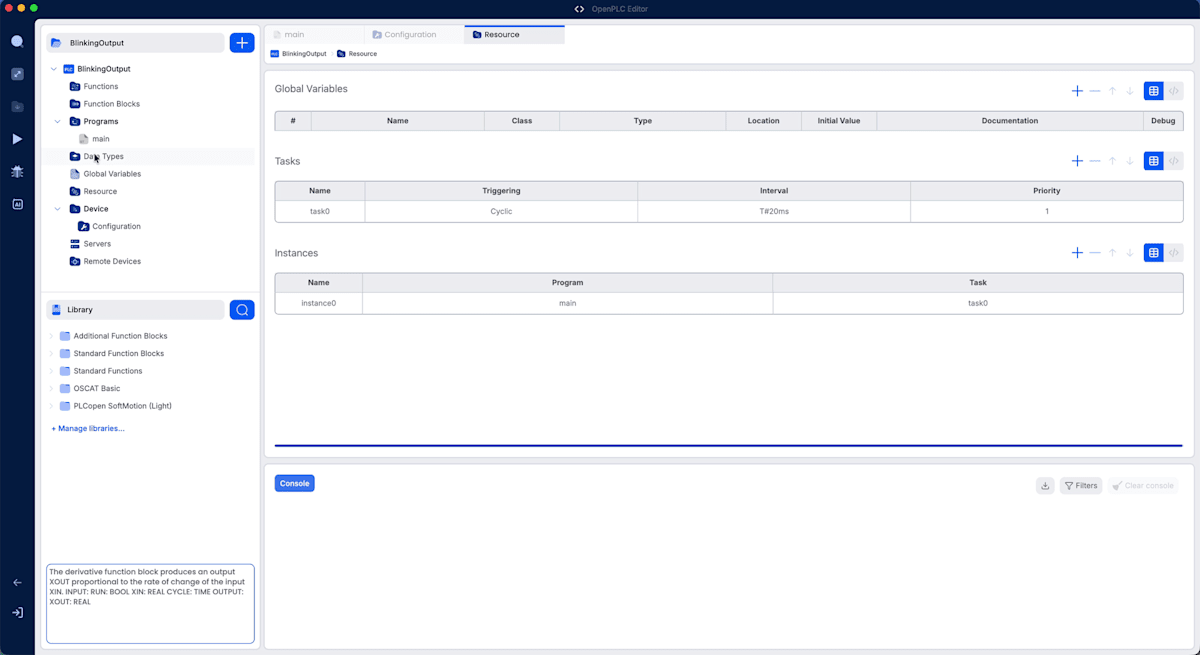Screen dimensions: 1200x655
Task: Switch Tasks to code view
Action: tap(1174, 161)
